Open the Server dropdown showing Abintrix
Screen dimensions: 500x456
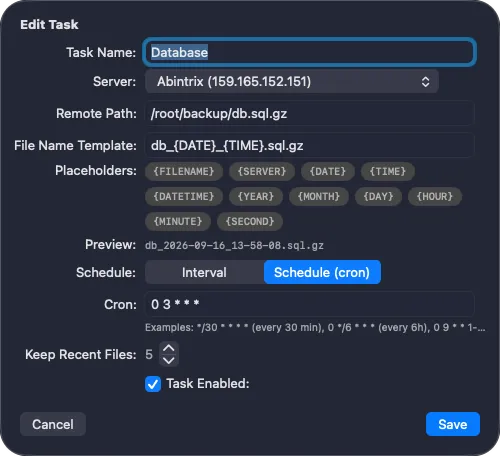[x=292, y=82]
